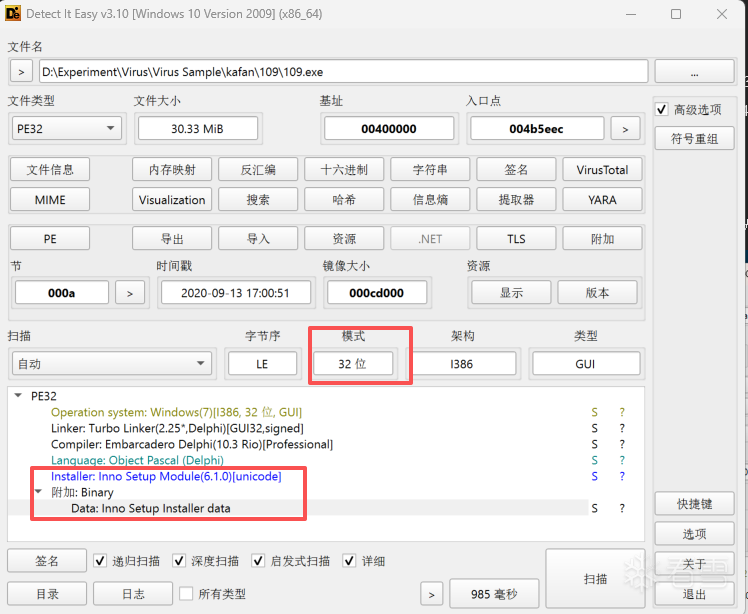Image resolution: width=748 pixels, height=614 pixels.
Task: Click the S marker on the Installer row
Action: pyautogui.click(x=594, y=476)
